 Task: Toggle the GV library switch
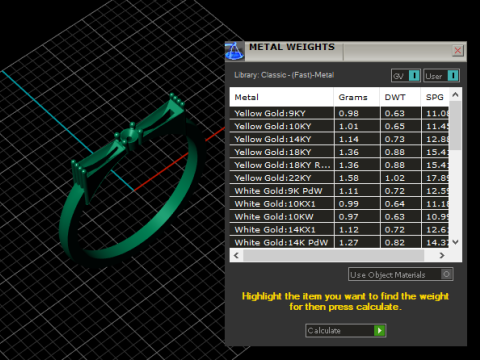click(x=406, y=76)
